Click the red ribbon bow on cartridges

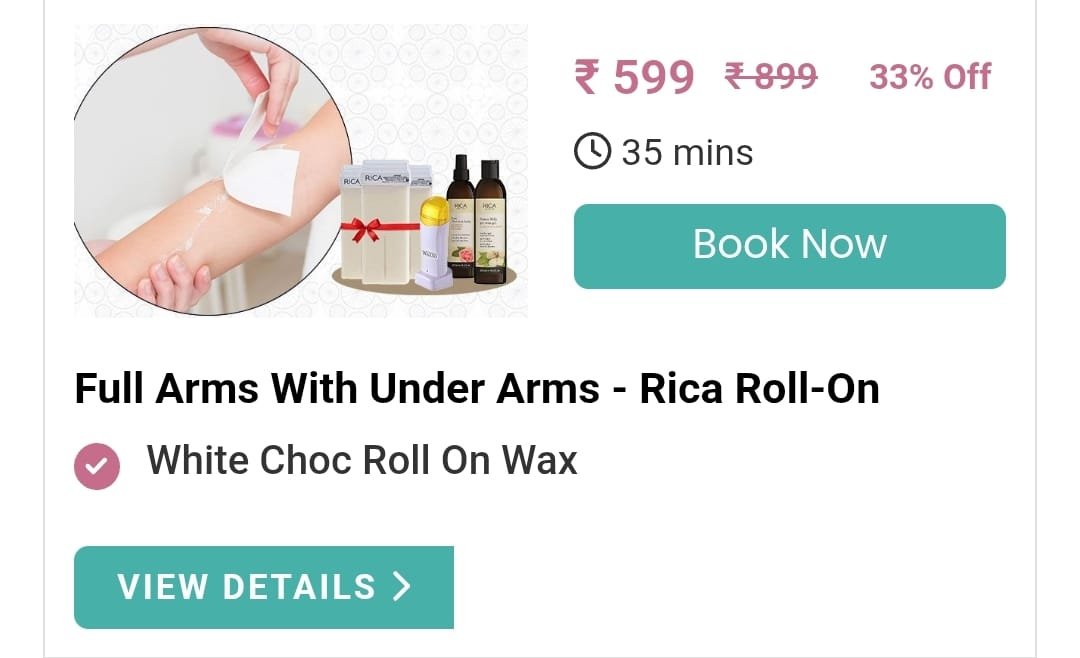click(364, 229)
